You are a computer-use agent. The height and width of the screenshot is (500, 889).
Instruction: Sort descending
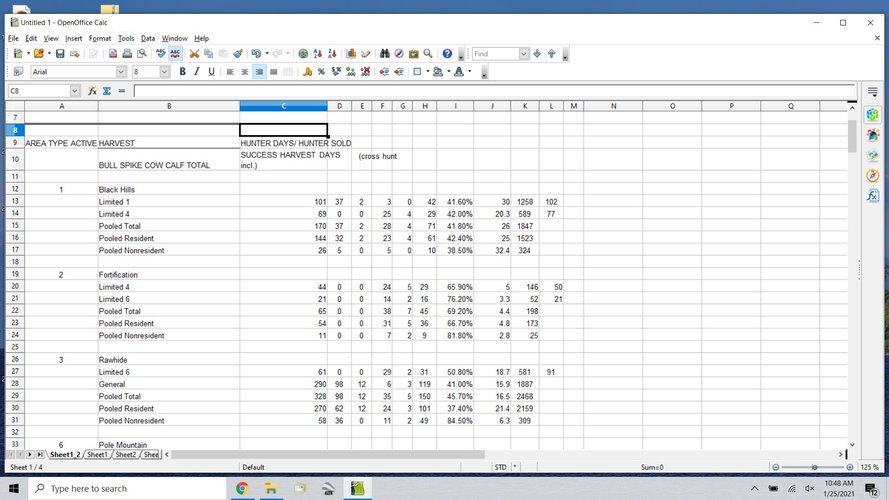[332, 53]
